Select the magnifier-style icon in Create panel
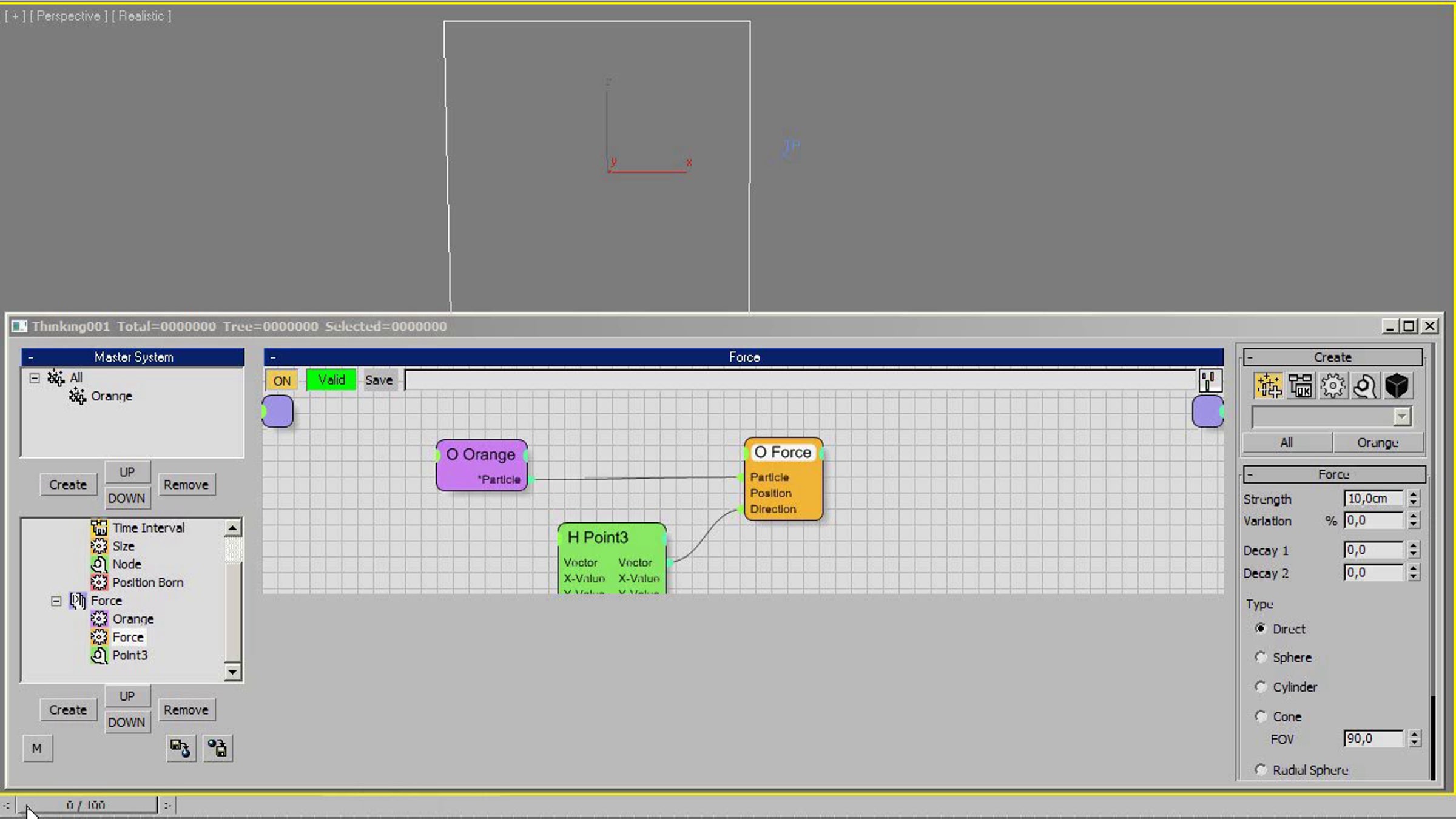1456x819 pixels. (1364, 386)
